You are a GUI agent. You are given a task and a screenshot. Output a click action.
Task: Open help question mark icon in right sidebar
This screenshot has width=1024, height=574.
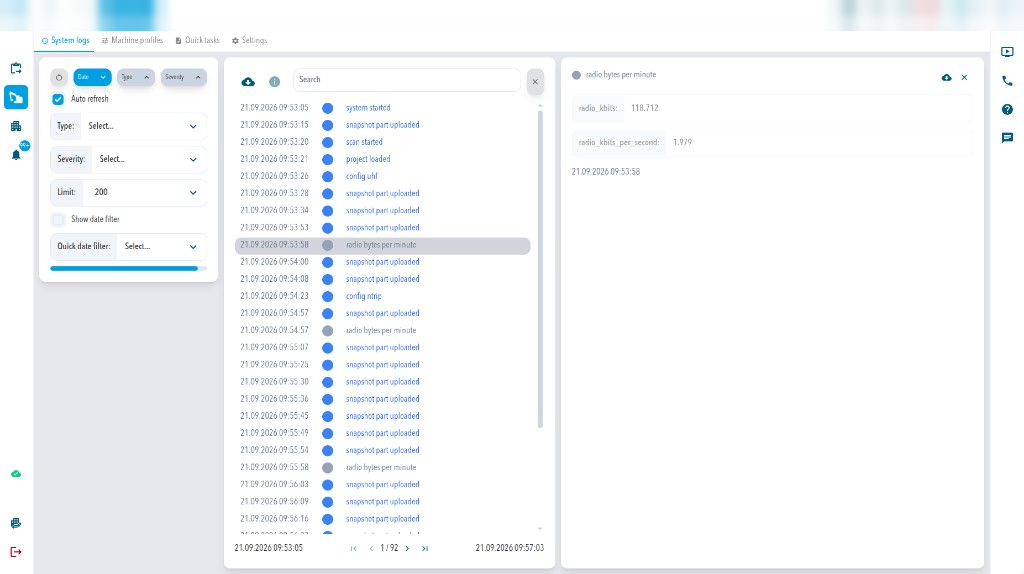[x=1007, y=110]
